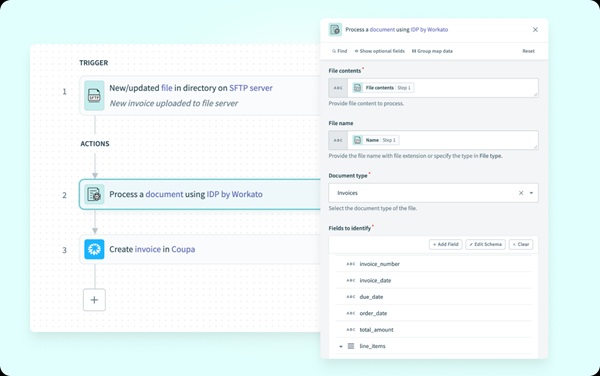Viewport: 600px width, 376px height.
Task: Click the Coupa step icon
Action: pos(94,249)
